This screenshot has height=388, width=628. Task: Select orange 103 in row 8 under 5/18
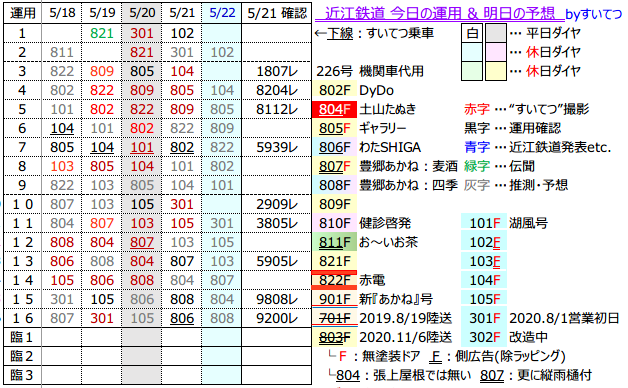coord(62,166)
